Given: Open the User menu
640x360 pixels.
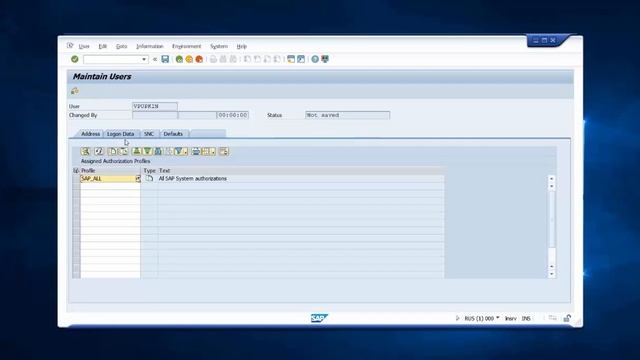Looking at the screenshot, I should pos(84,46).
